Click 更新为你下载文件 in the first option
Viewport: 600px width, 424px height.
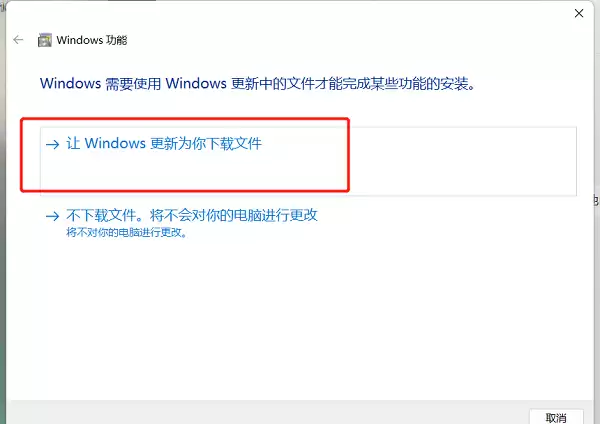206,144
